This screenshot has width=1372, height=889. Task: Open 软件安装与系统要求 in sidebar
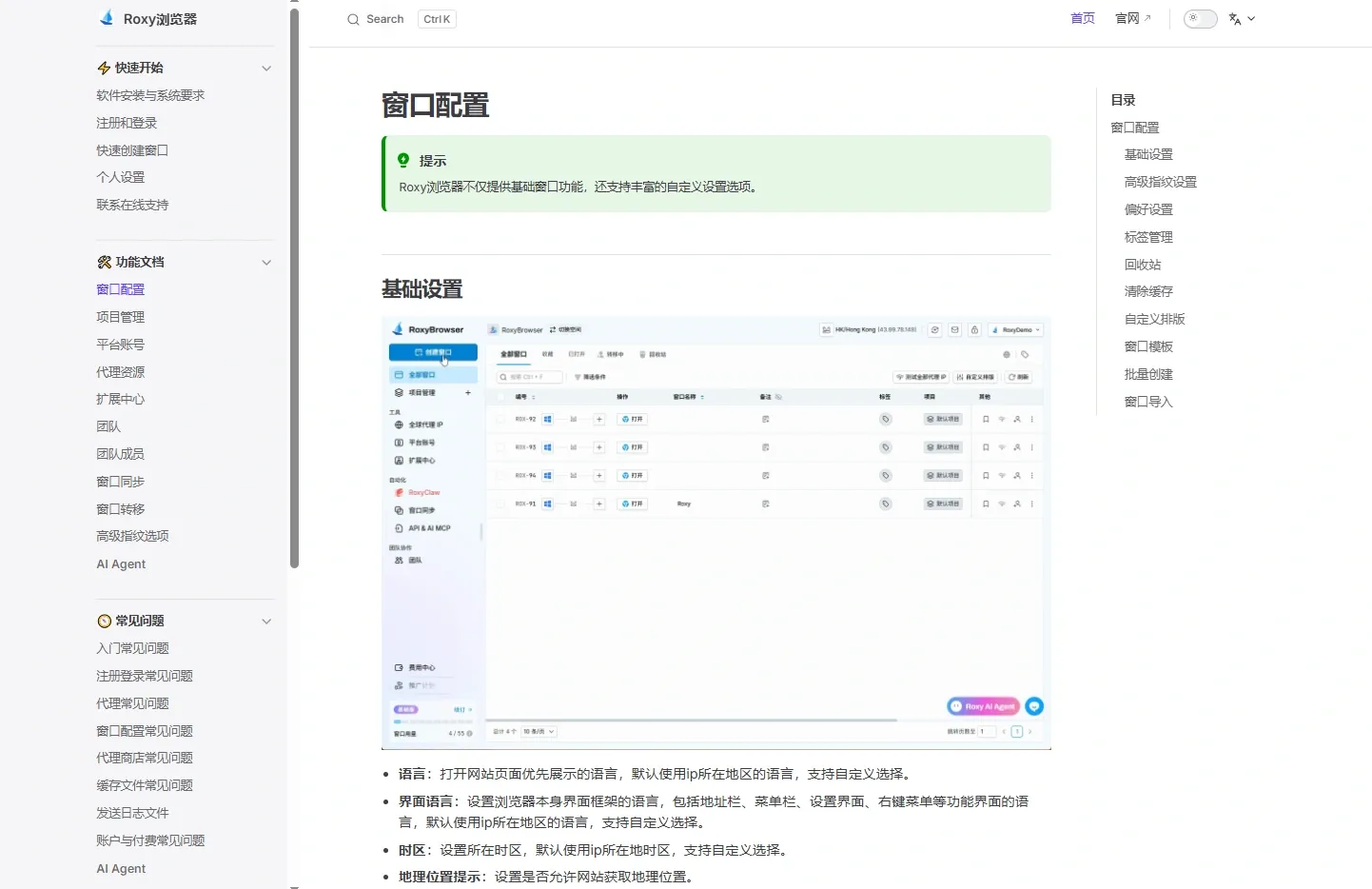150,96
